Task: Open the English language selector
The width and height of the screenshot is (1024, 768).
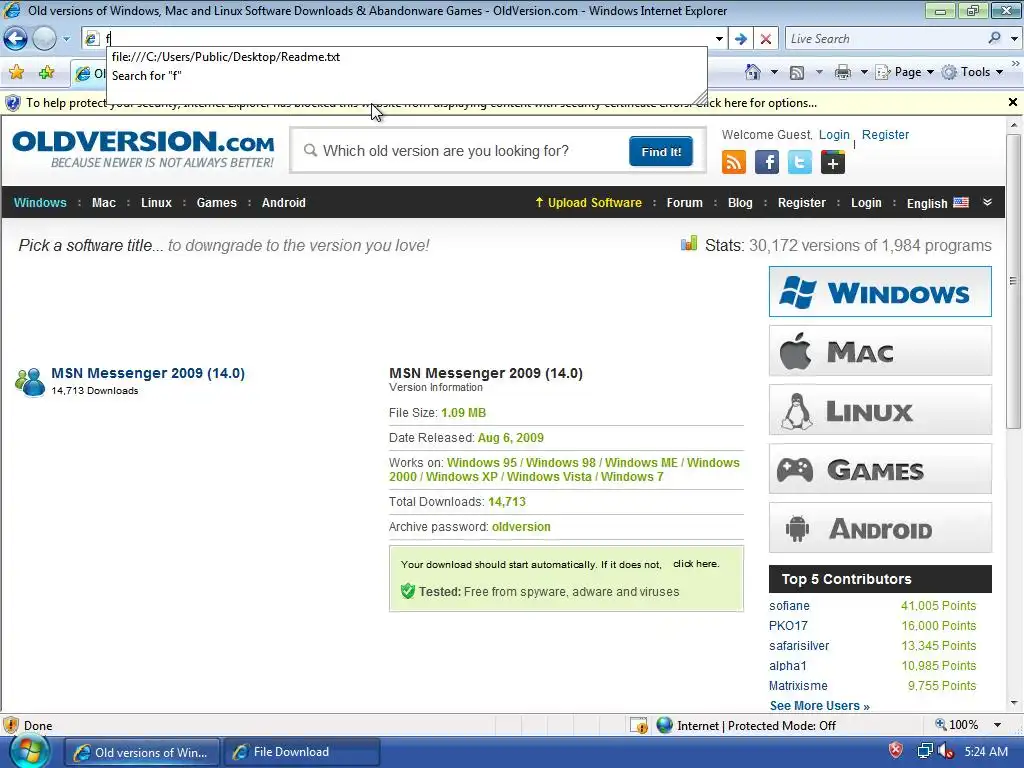Action: point(937,203)
